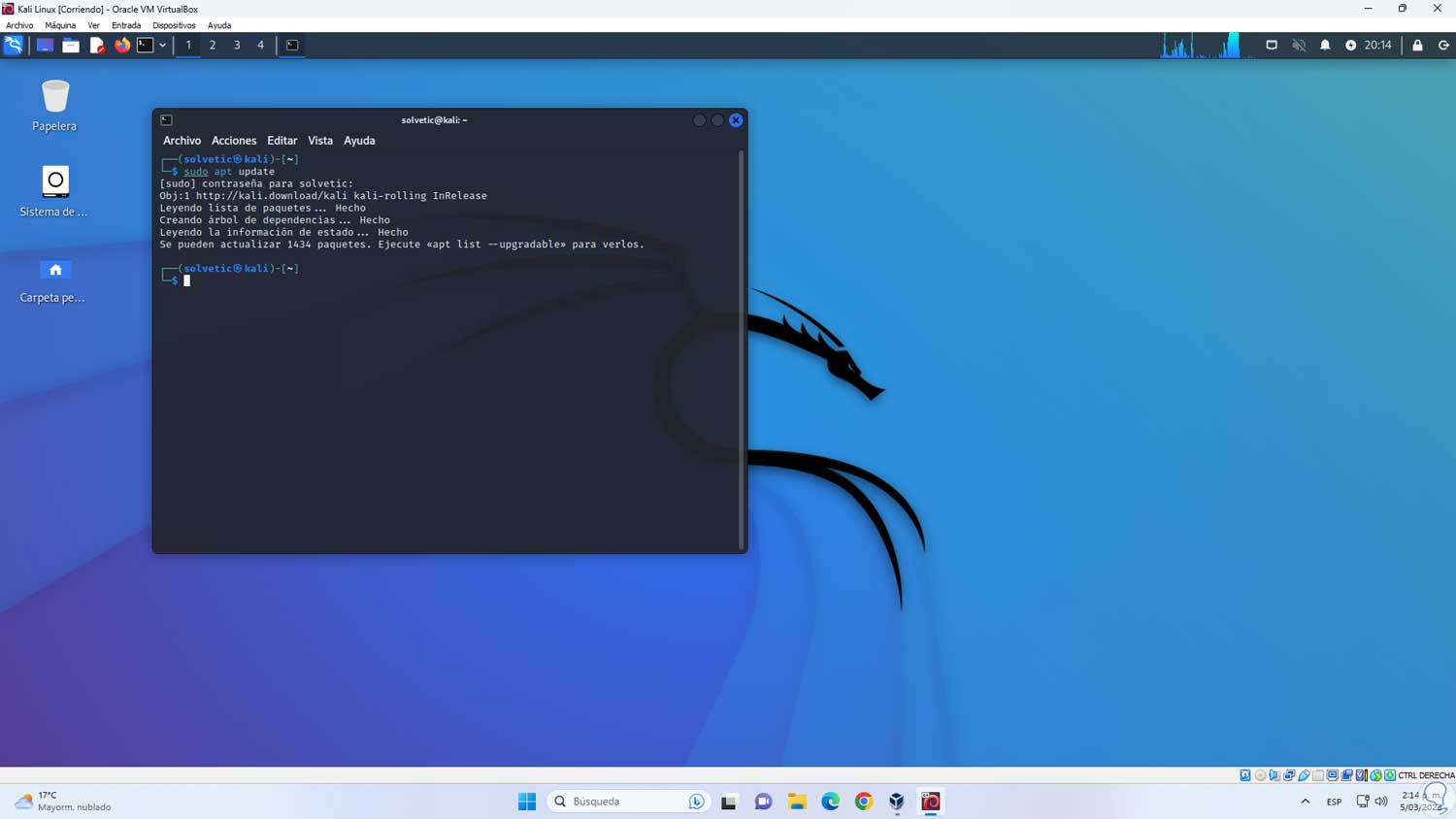Click the show desktop icon in Kali panel
Viewport: 1456px width, 819px height.
pos(45,45)
